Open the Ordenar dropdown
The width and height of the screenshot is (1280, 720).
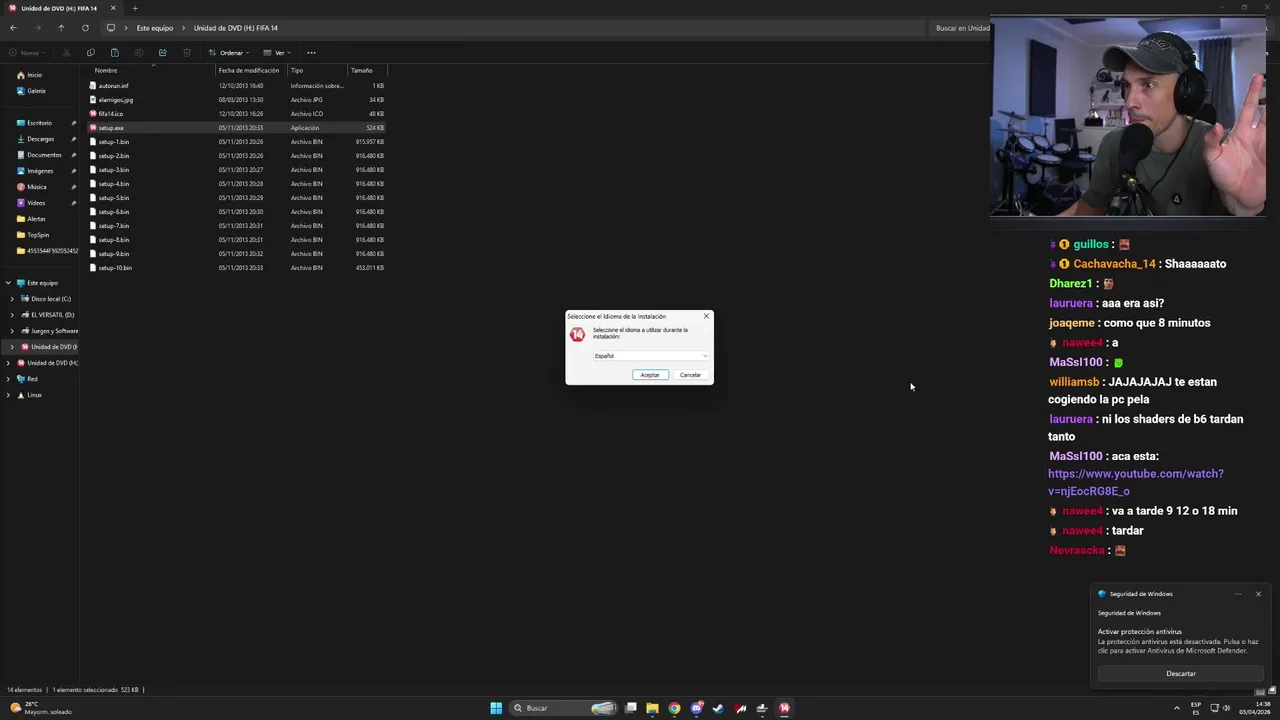(x=229, y=53)
